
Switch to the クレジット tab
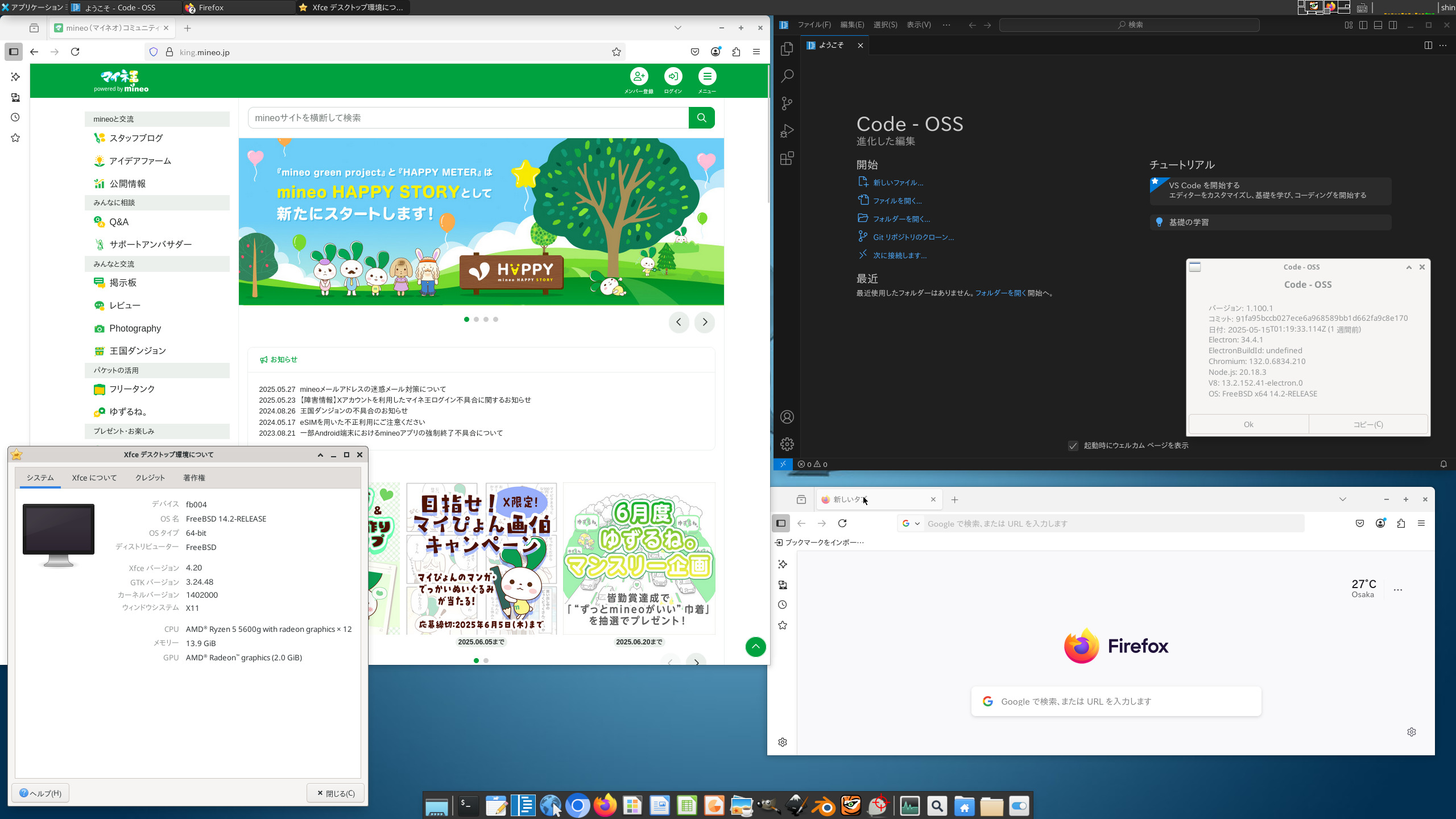[150, 478]
